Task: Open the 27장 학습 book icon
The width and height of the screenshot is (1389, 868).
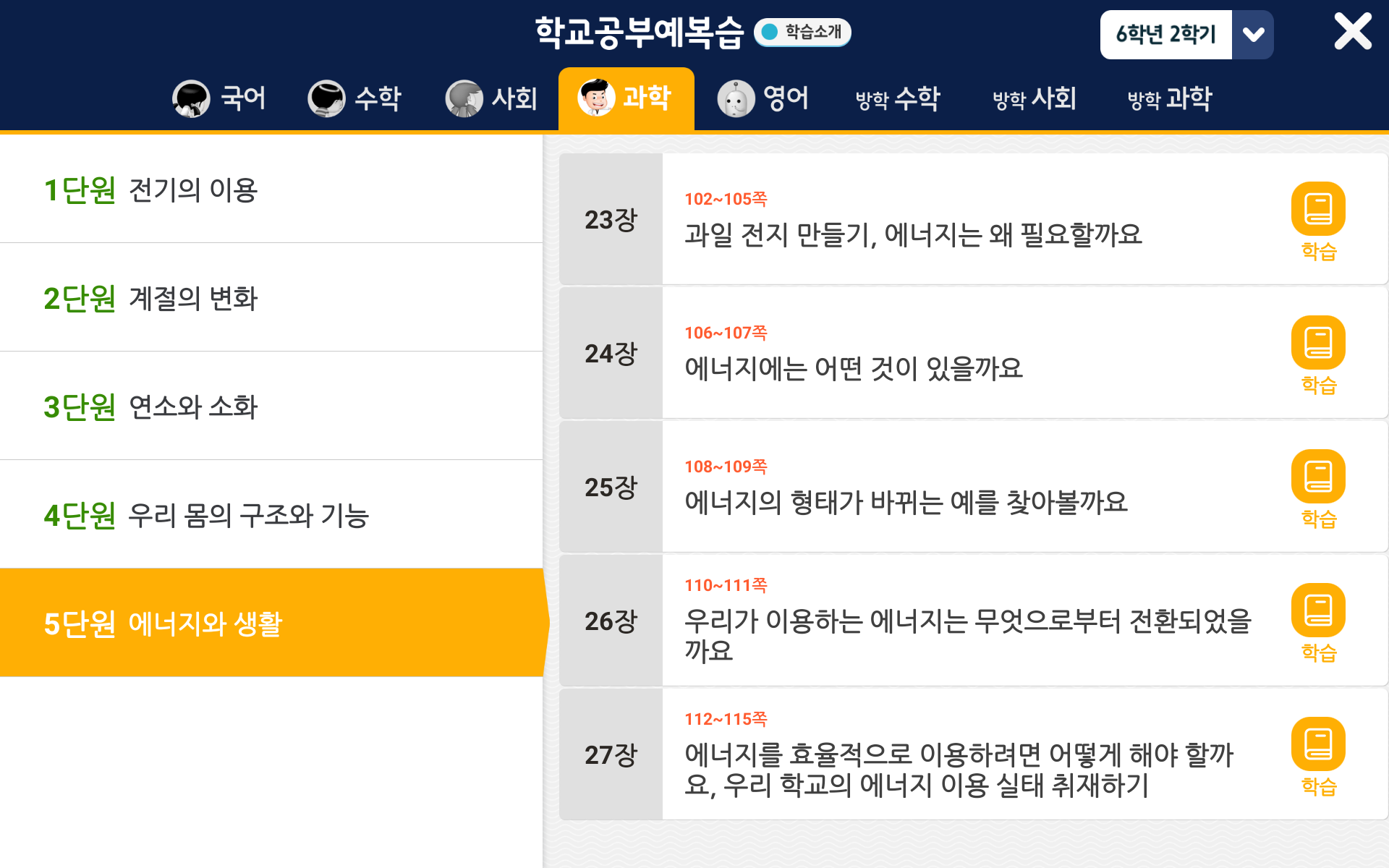Action: (1317, 745)
